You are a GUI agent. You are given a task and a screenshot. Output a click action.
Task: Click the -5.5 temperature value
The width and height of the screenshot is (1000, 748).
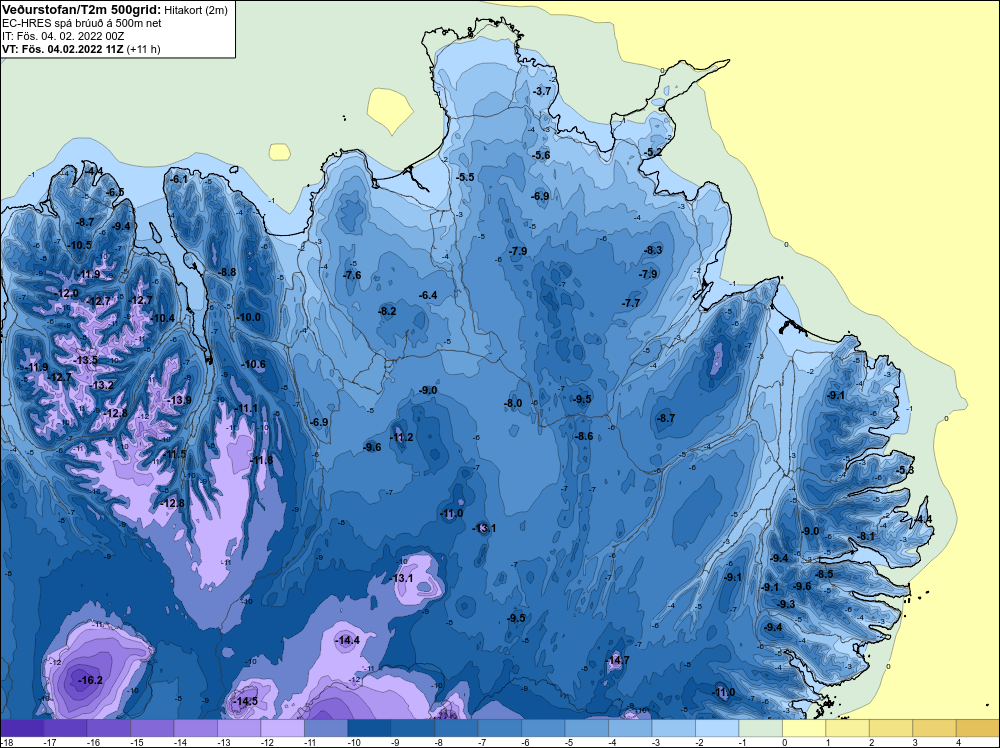(466, 177)
